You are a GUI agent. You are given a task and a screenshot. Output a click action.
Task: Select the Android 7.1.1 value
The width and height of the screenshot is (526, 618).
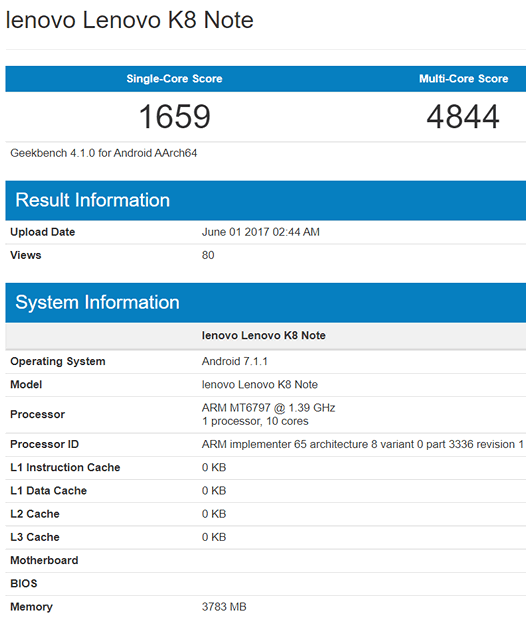[x=235, y=361]
